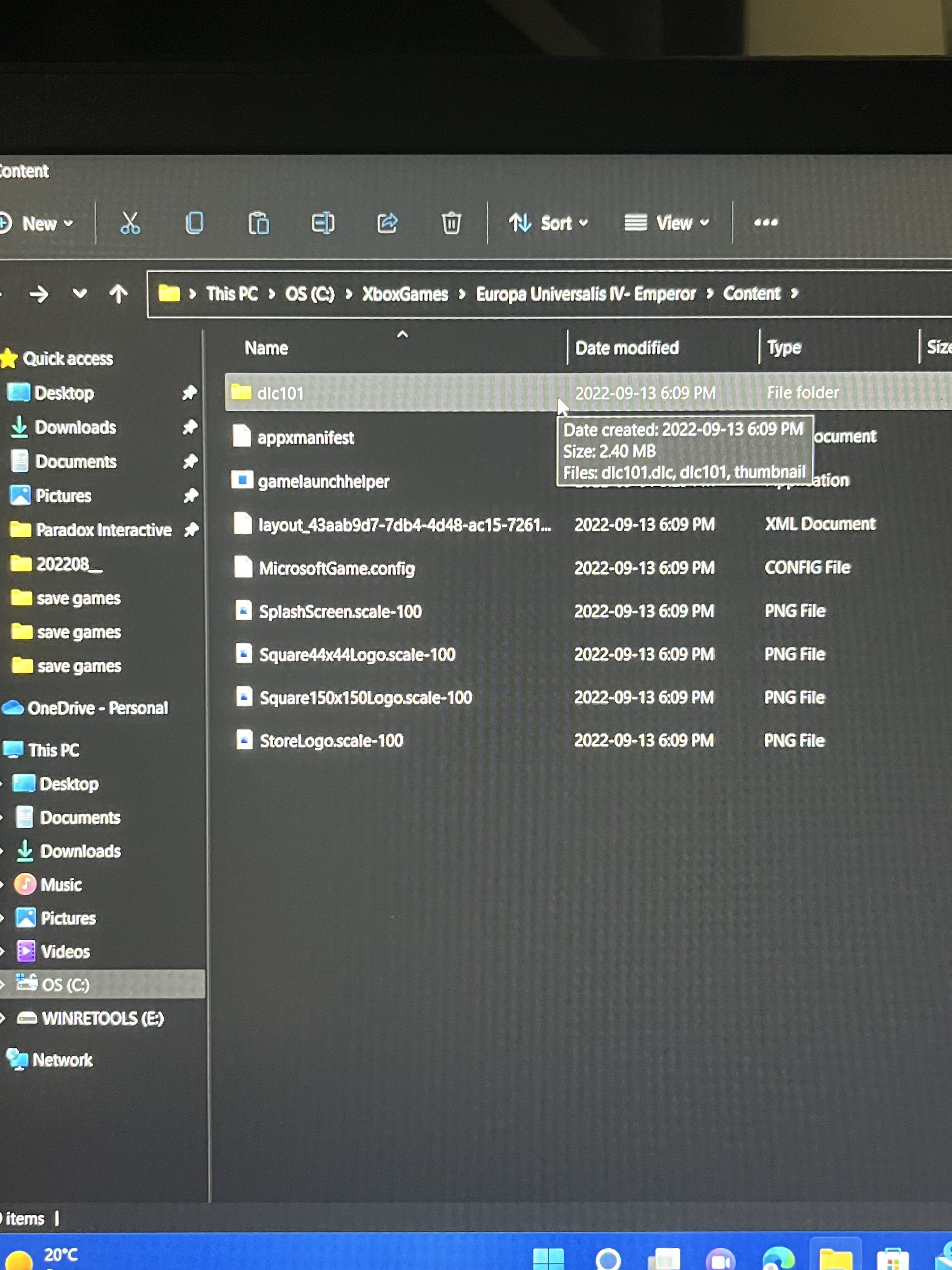This screenshot has height=1270, width=952.
Task: Select This PC in navigation pane
Action: pyautogui.click(x=54, y=750)
